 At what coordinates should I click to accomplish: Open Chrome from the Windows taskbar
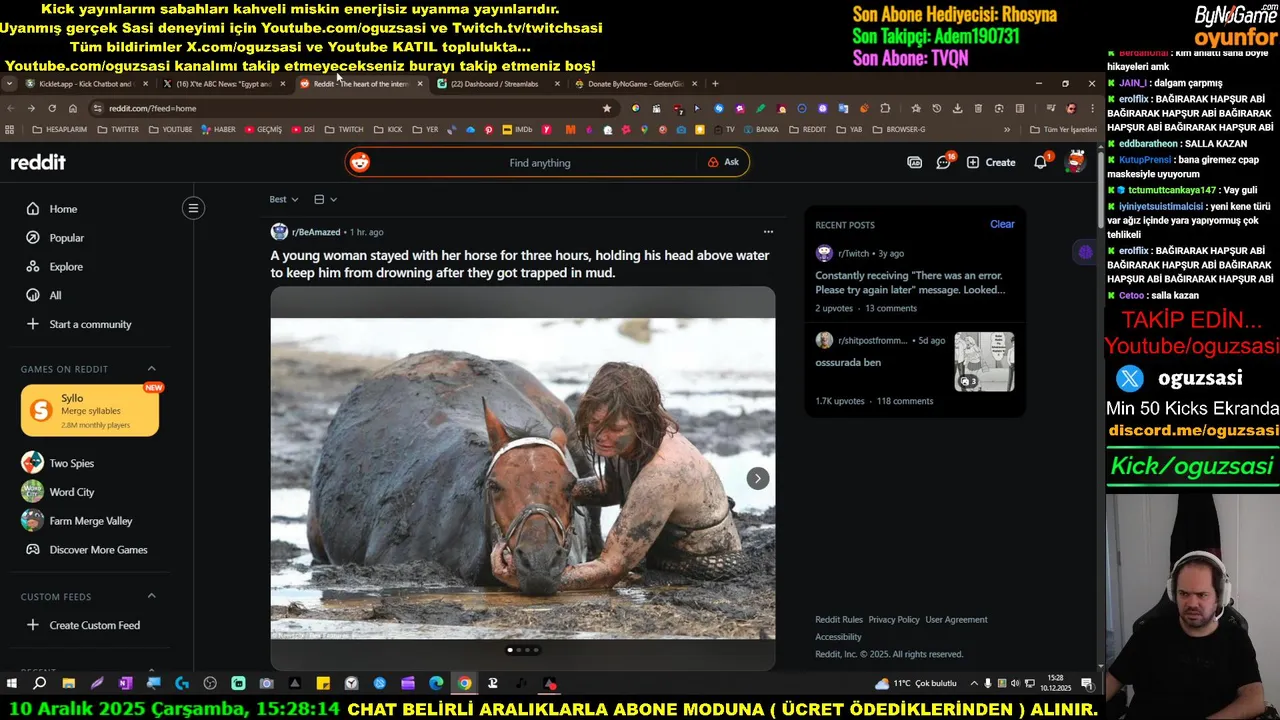click(465, 684)
